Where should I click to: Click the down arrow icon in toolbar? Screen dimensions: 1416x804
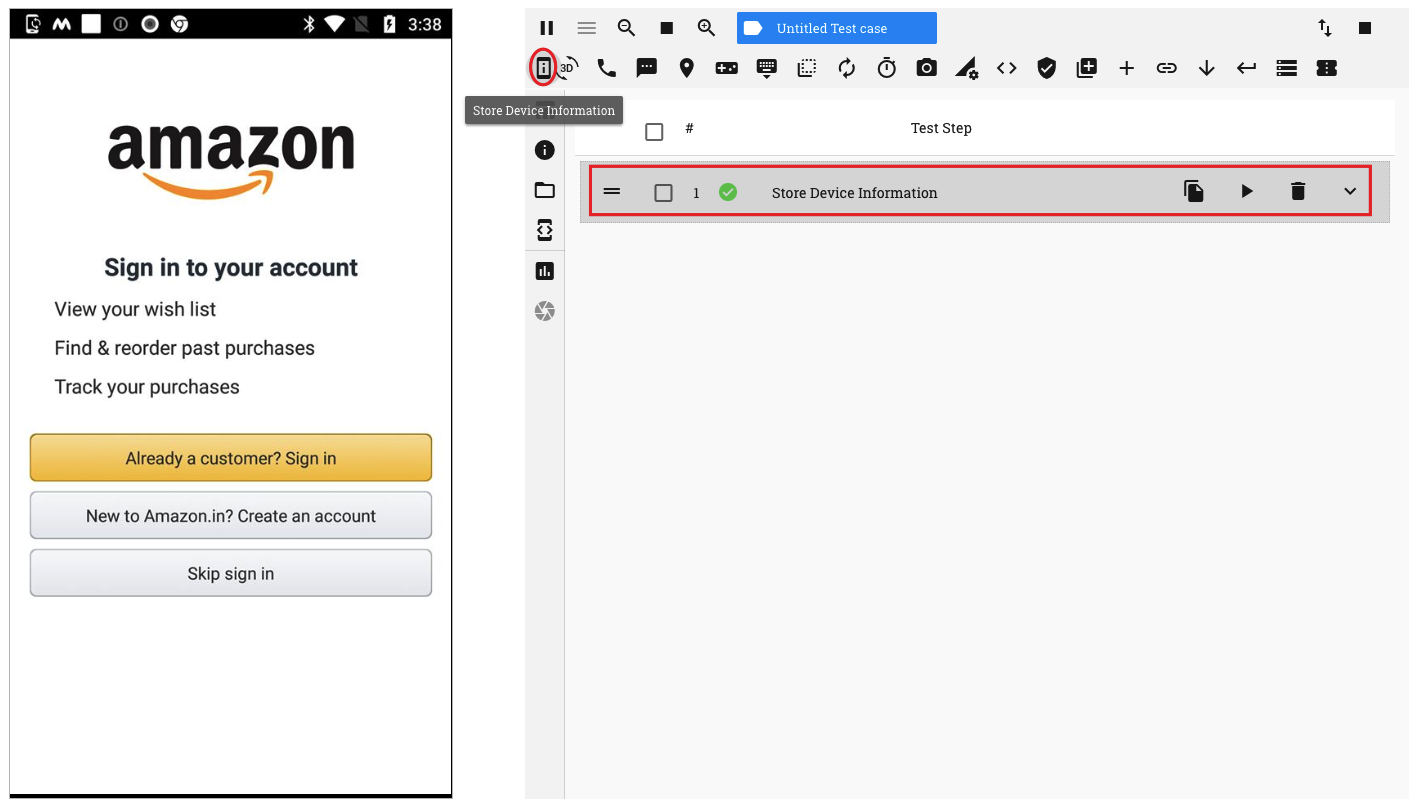1207,67
